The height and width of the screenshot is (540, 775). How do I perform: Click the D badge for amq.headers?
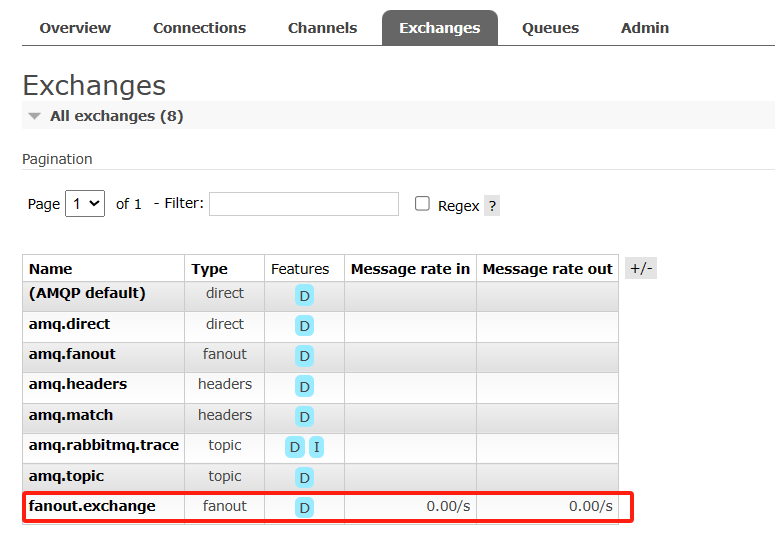pyautogui.click(x=305, y=386)
